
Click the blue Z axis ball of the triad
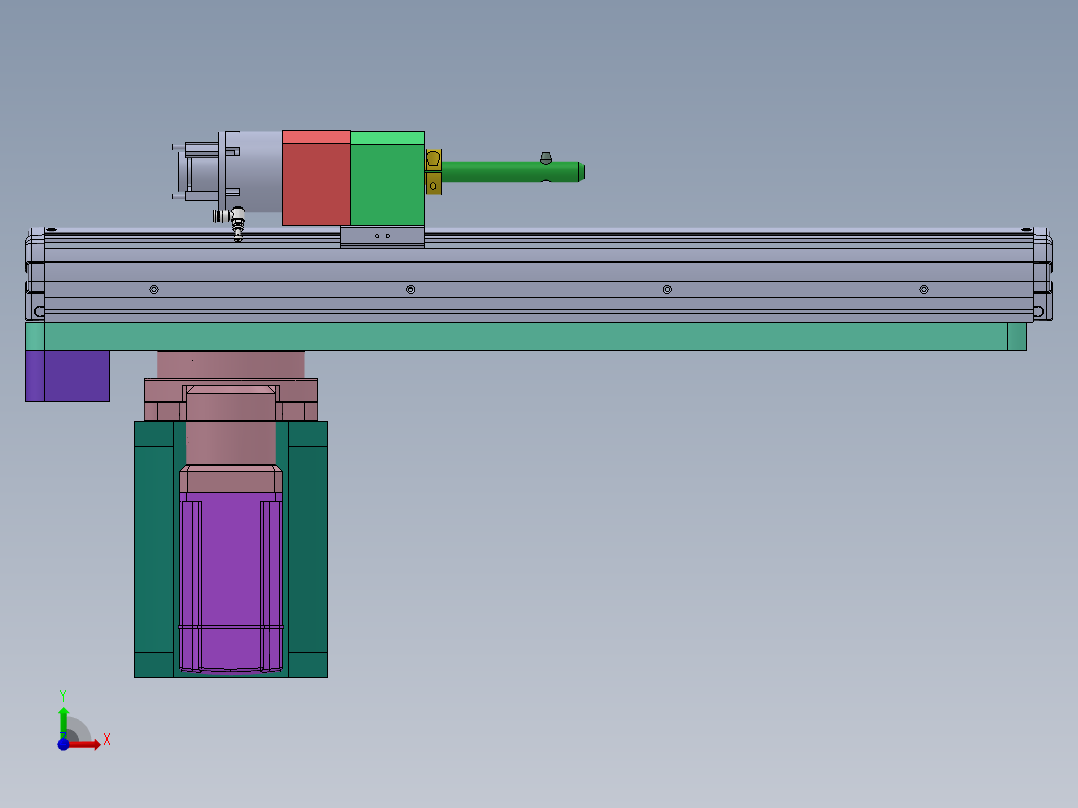coord(63,744)
